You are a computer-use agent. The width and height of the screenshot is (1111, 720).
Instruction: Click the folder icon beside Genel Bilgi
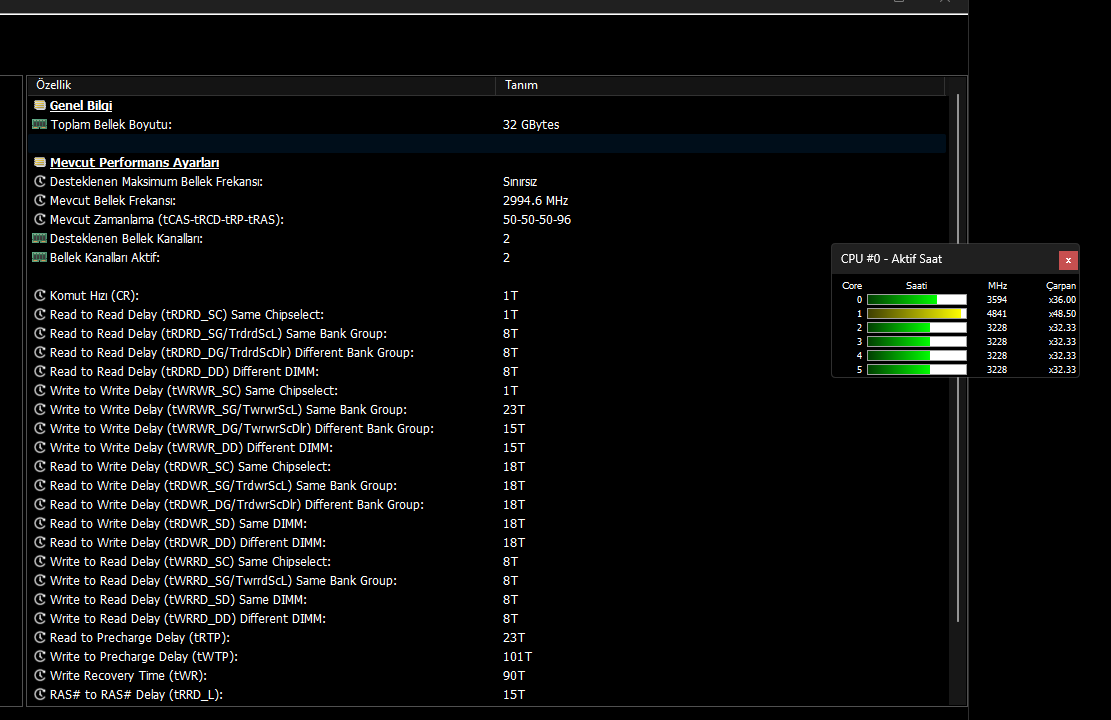[40, 105]
